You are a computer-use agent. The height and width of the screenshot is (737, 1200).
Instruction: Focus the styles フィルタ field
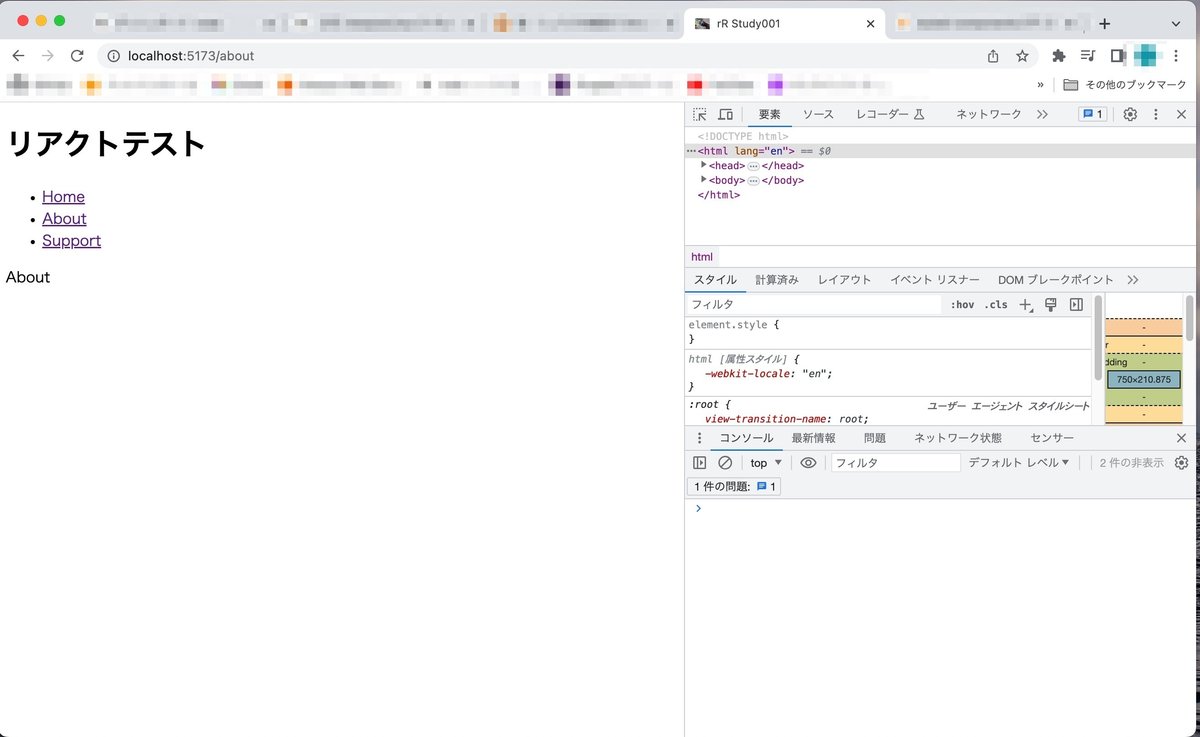click(814, 304)
